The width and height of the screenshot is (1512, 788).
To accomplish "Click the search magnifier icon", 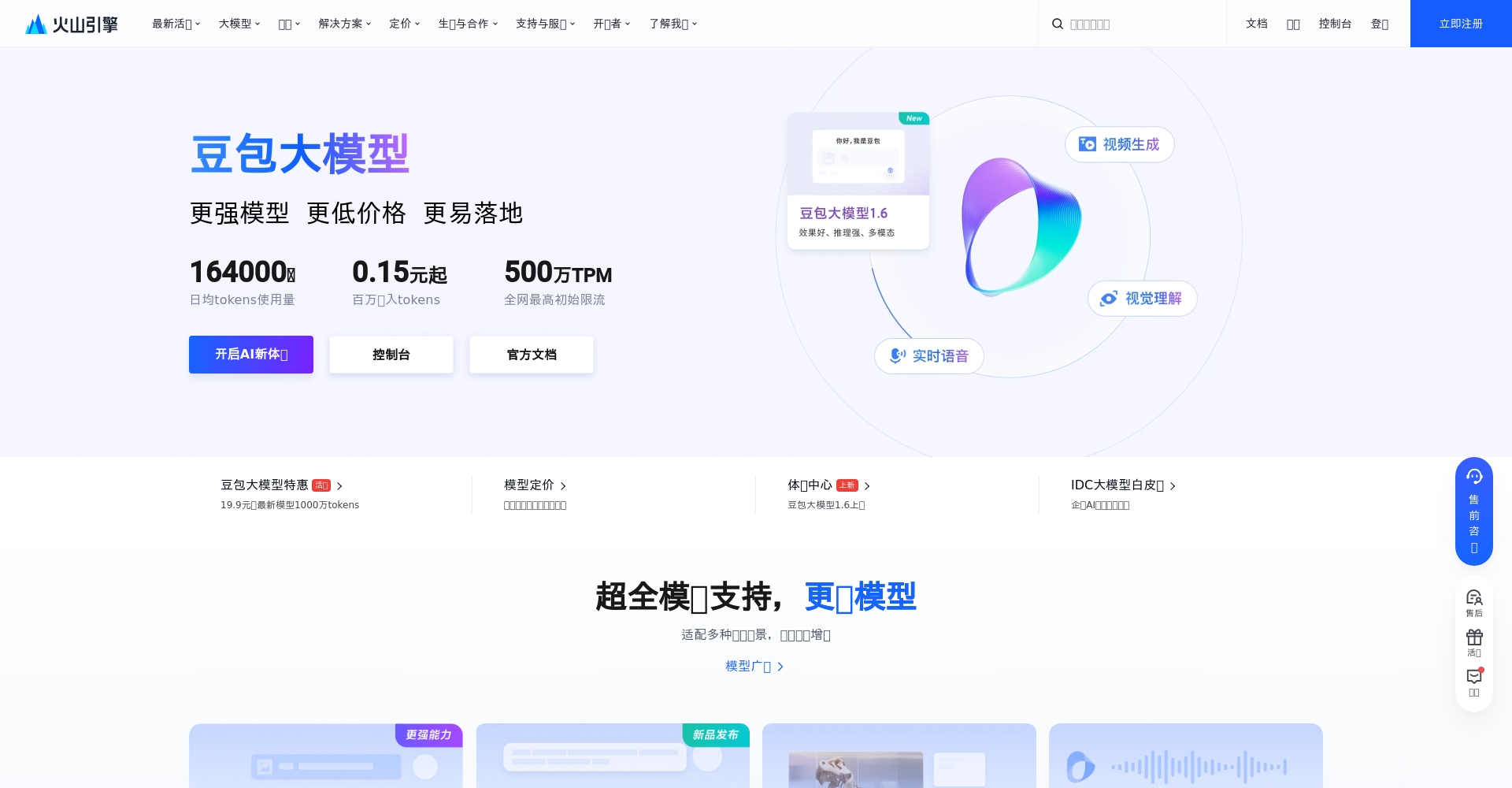I will pos(1058,24).
